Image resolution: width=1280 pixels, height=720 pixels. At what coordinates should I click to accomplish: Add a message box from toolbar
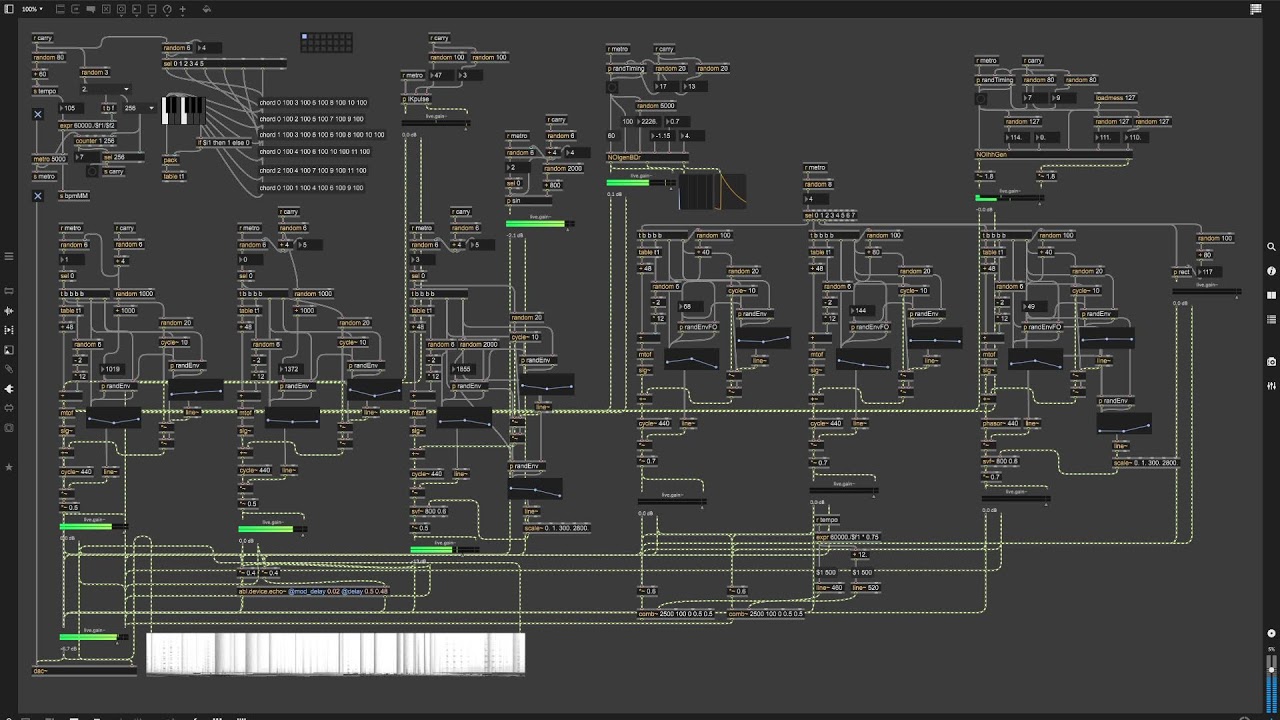click(x=76, y=9)
